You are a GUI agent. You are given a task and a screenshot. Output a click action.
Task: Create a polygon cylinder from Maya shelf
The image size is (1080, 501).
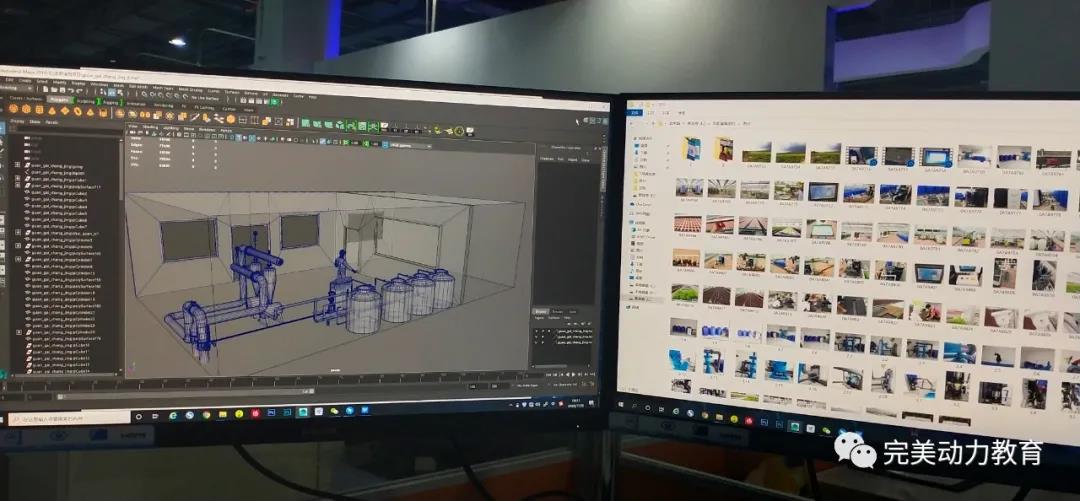click(x=39, y=110)
